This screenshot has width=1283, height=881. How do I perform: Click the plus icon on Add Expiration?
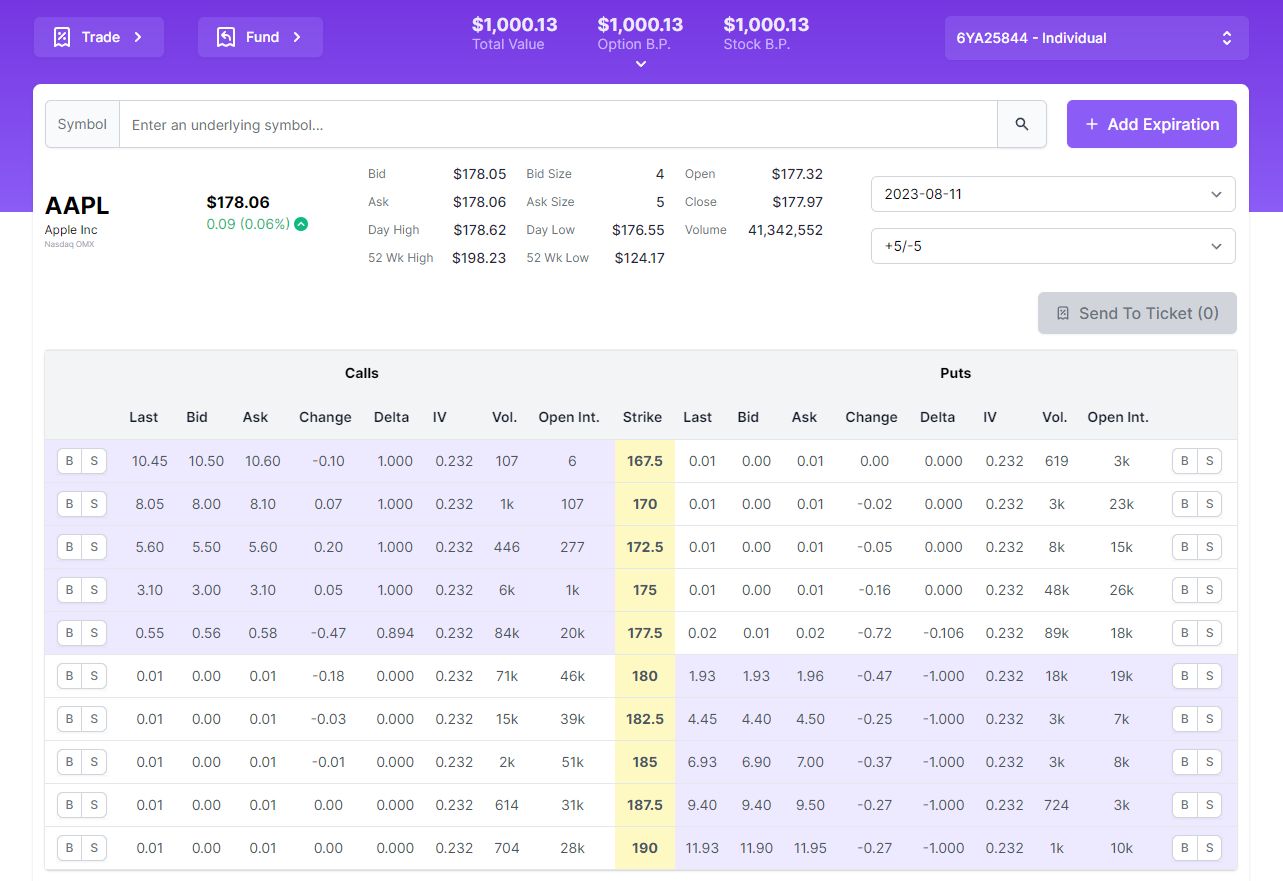pyautogui.click(x=1091, y=125)
